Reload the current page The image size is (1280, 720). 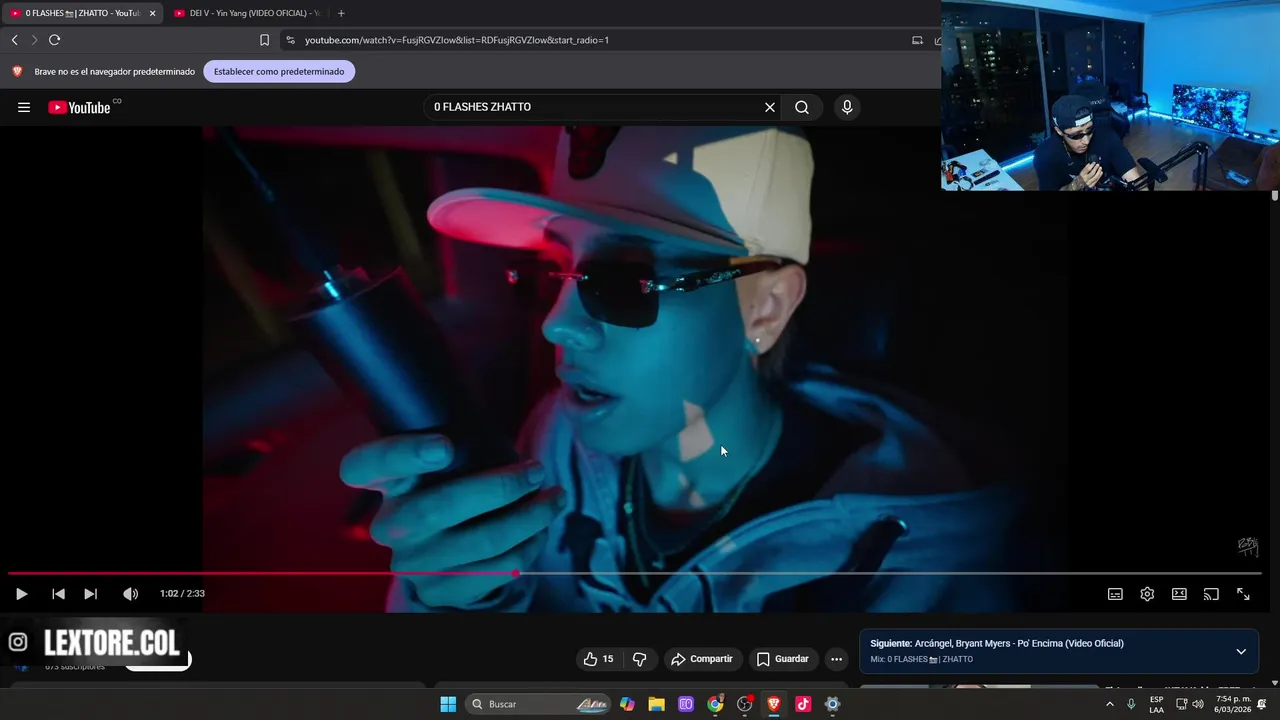[x=55, y=40]
